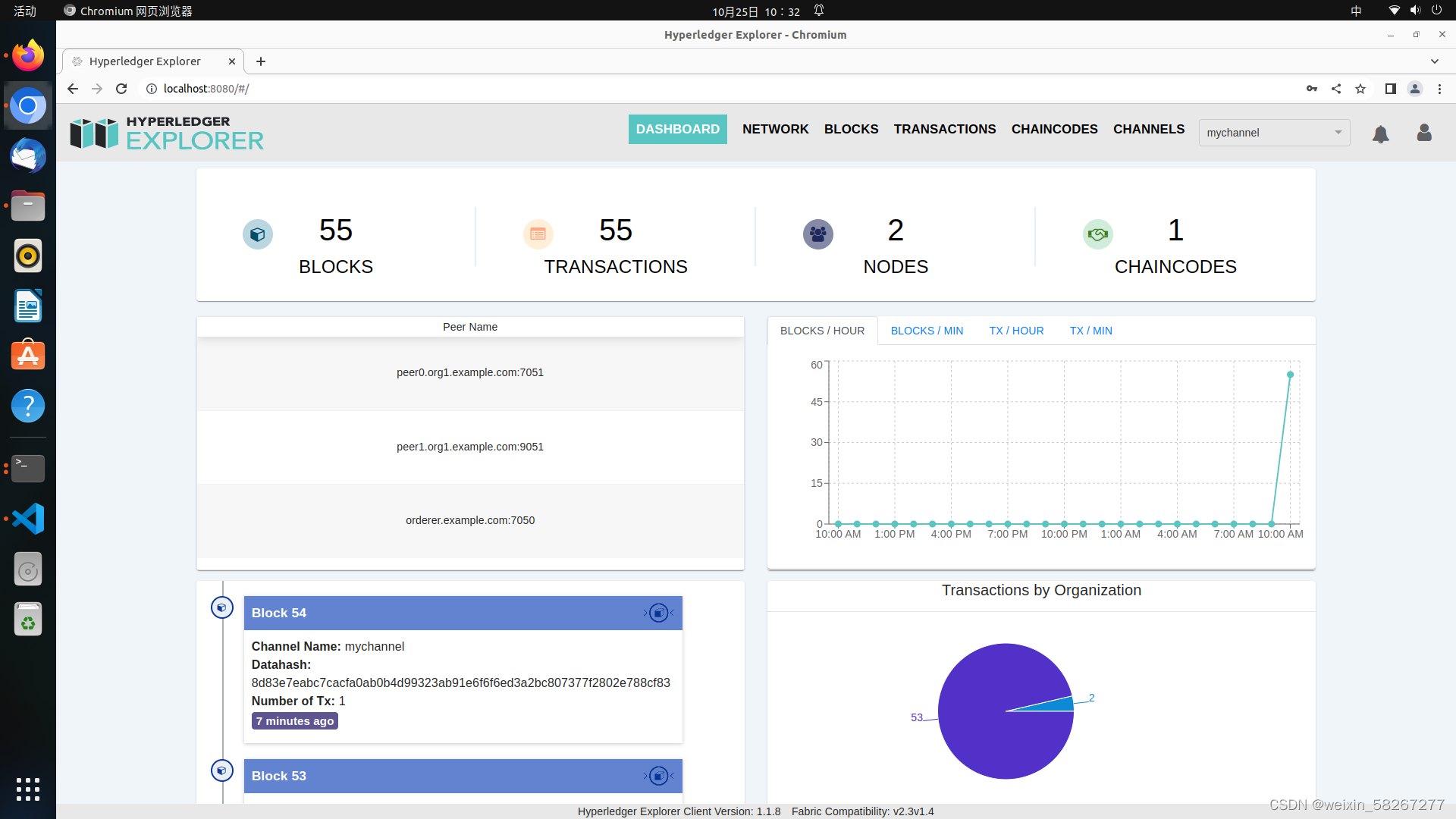Click the '7 minutes ago' badge
Screen dimensions: 1456x819
(295, 721)
